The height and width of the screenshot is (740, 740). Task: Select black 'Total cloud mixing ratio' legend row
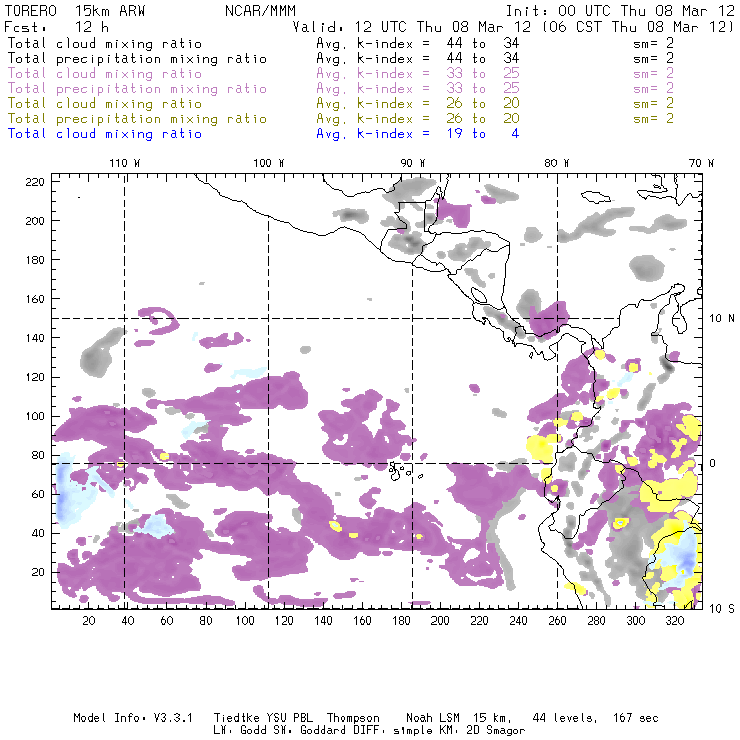click(x=105, y=44)
